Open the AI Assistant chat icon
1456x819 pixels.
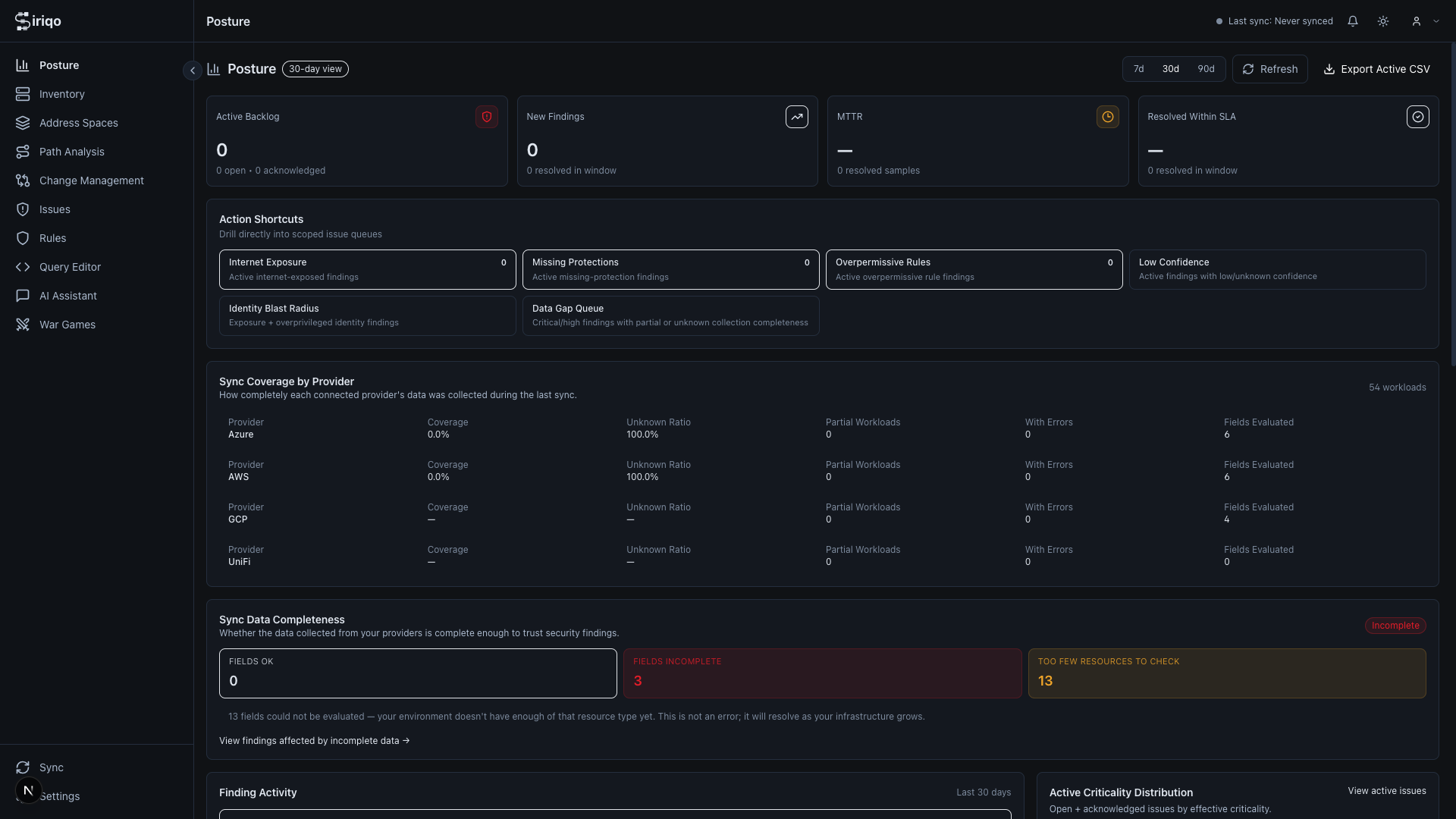[23, 296]
